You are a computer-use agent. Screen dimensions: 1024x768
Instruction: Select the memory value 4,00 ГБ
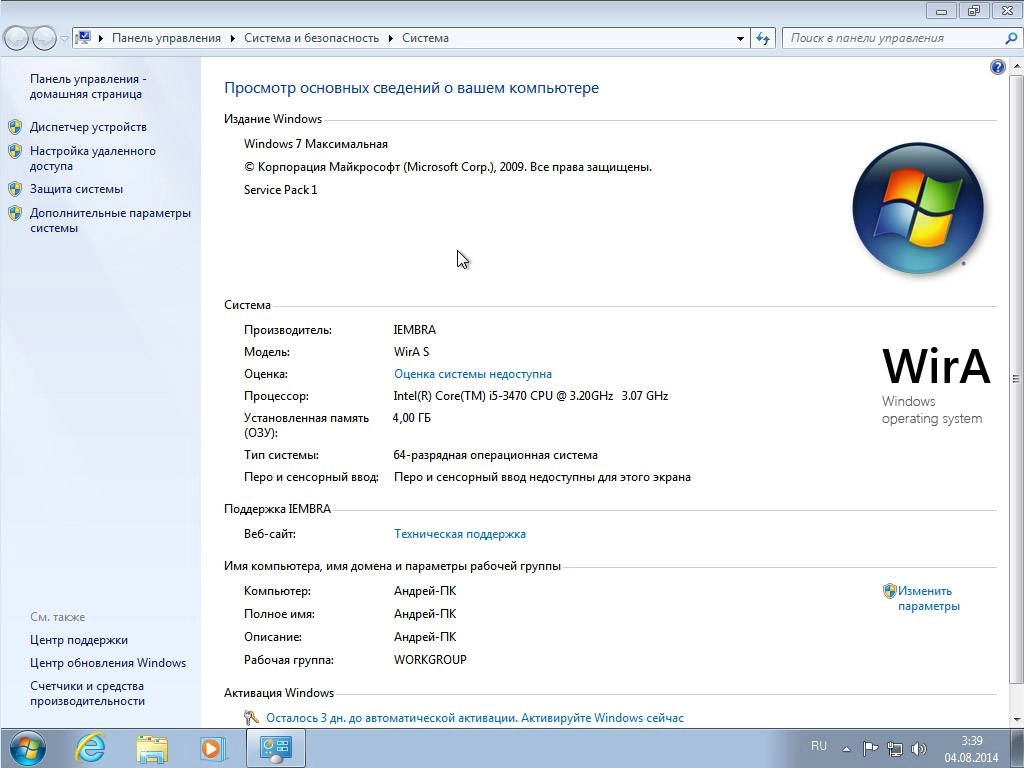(x=411, y=418)
